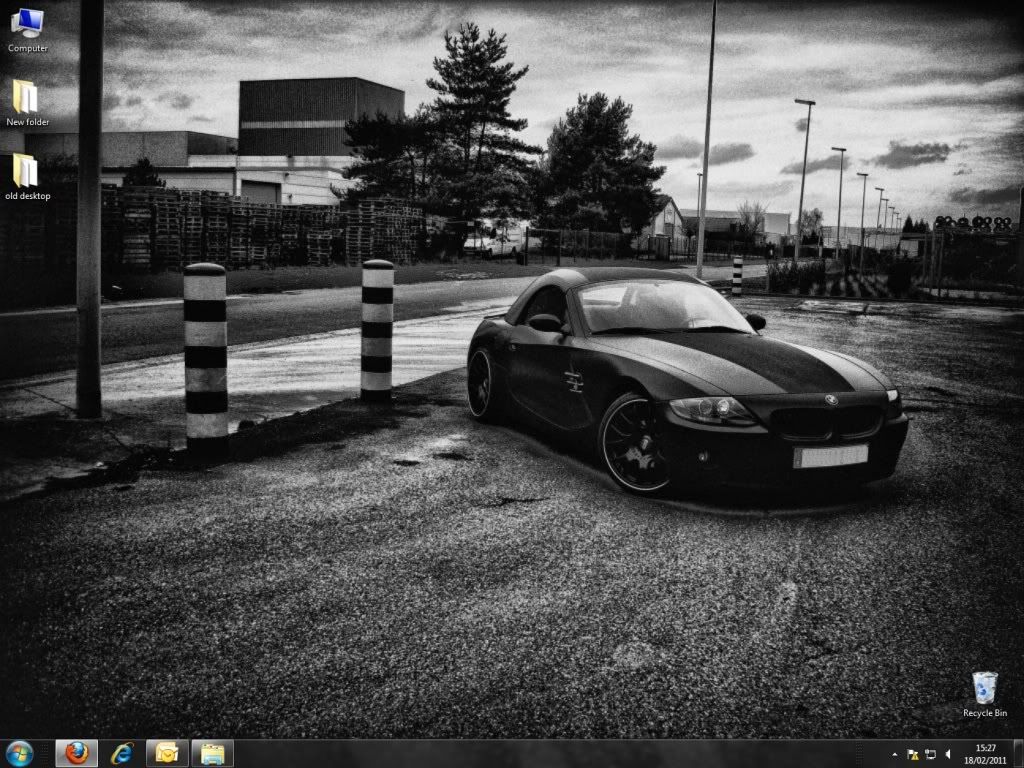The width and height of the screenshot is (1024, 768).
Task: Open the Computer desktop icon
Action: point(27,30)
